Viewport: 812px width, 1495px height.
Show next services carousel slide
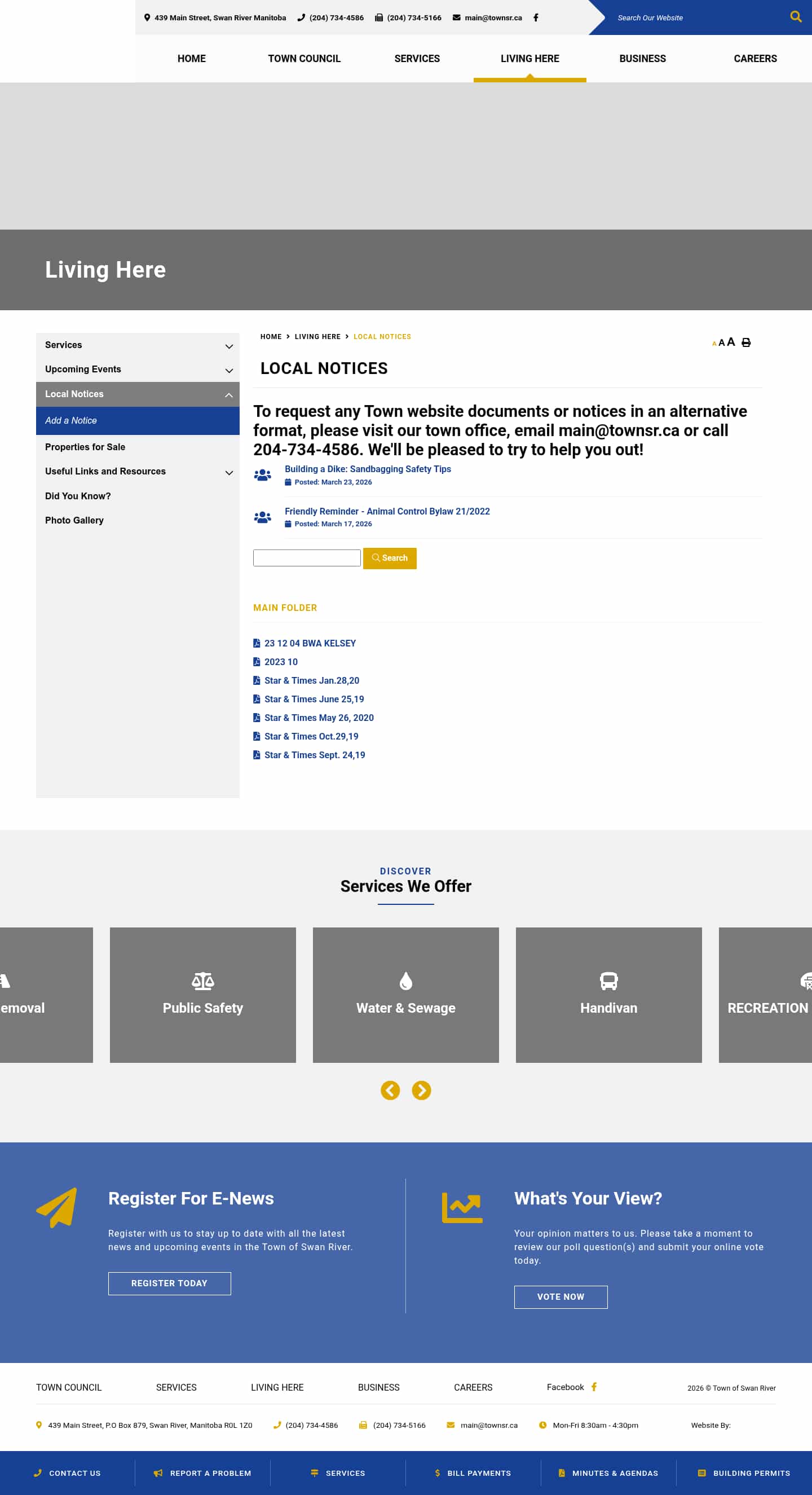tap(422, 1090)
